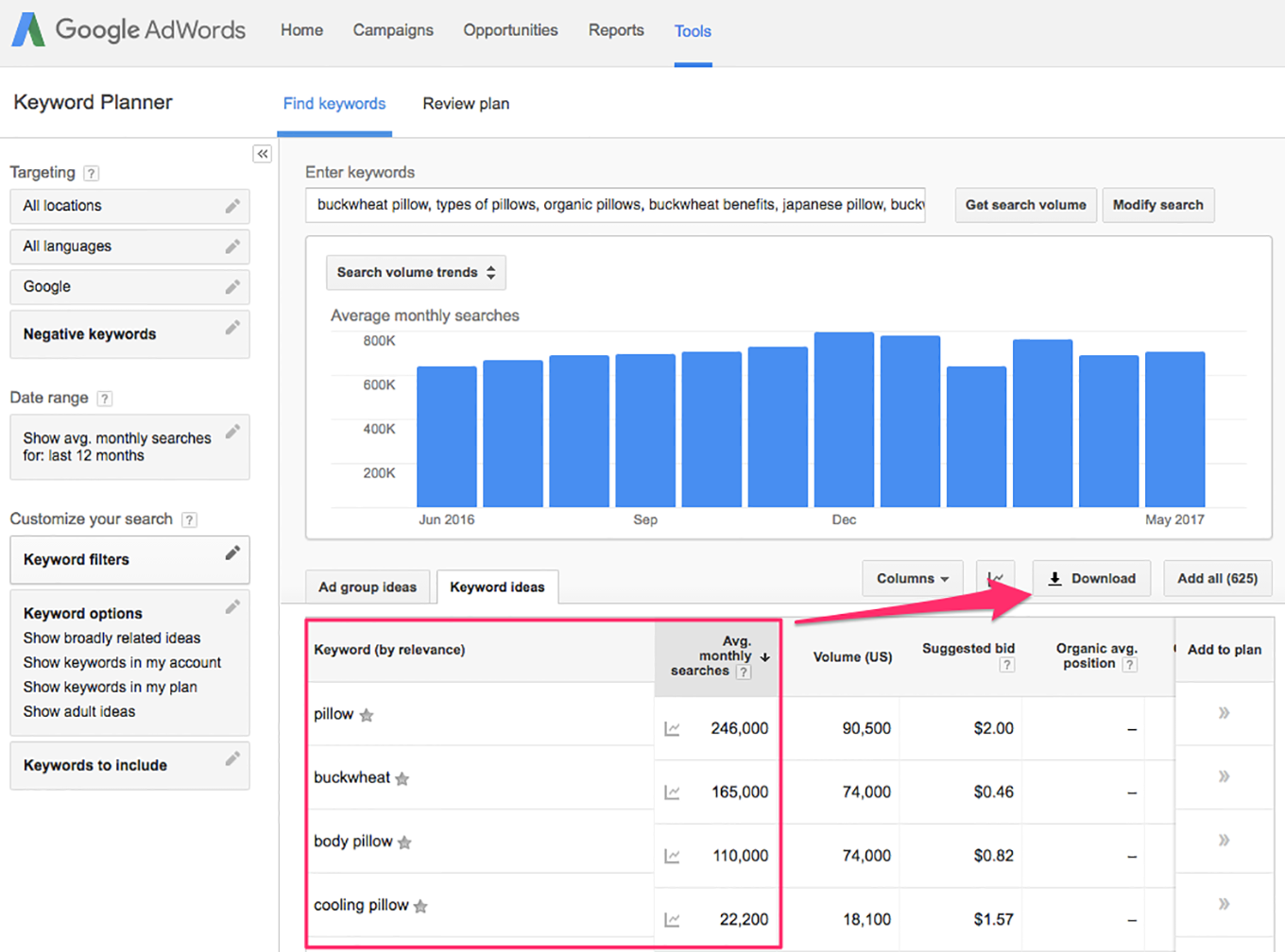Star the cooling pillow keyword

(420, 907)
